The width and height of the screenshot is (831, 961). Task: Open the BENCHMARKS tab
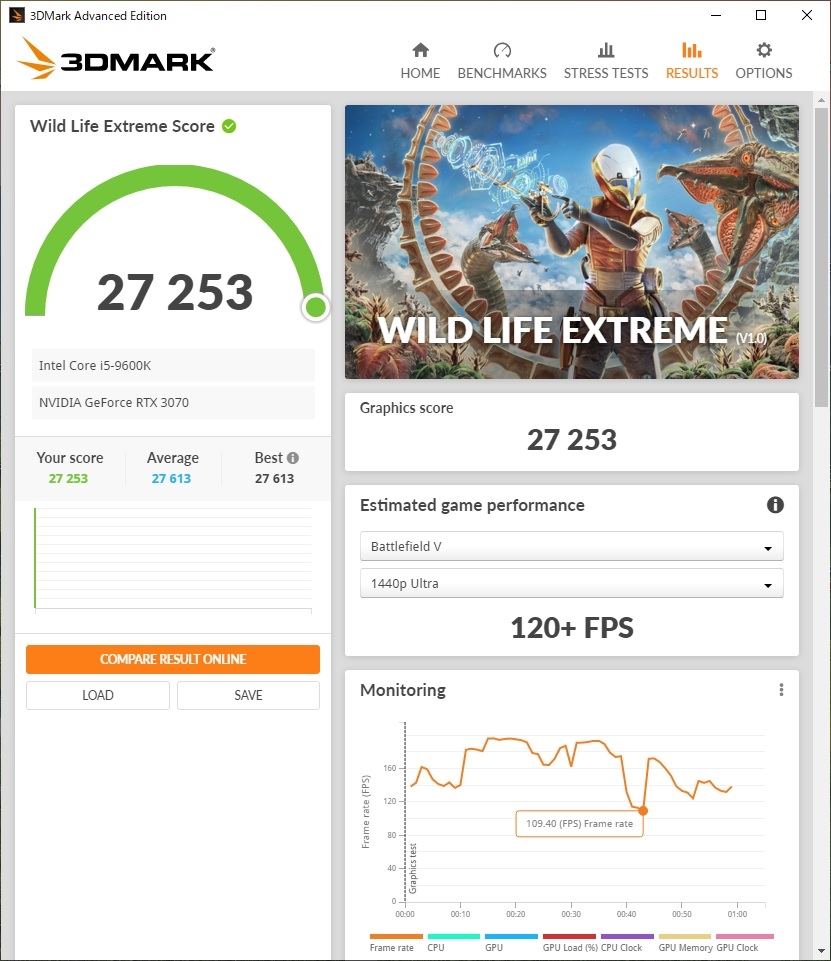502,61
